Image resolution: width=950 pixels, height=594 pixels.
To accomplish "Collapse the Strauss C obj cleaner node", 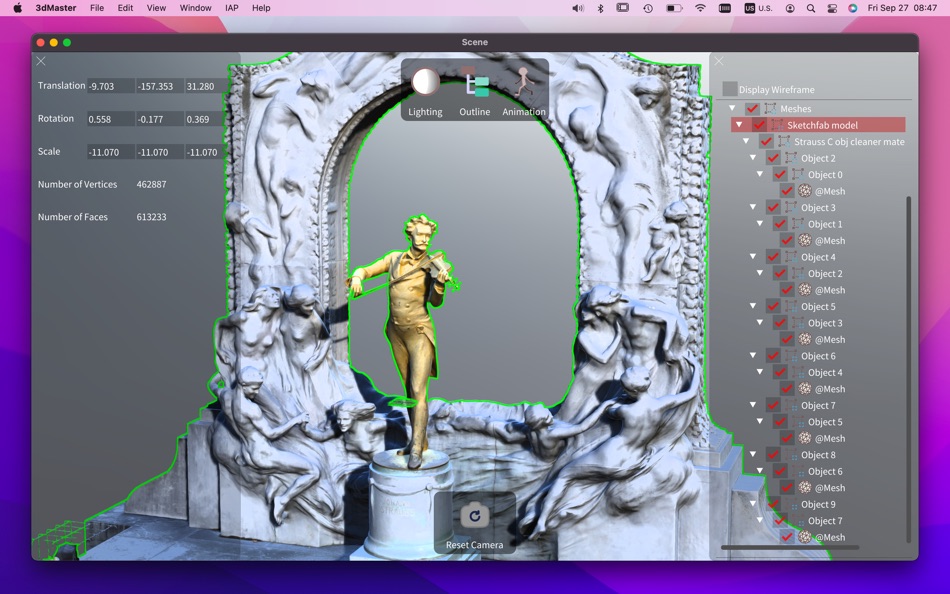I will click(x=746, y=141).
